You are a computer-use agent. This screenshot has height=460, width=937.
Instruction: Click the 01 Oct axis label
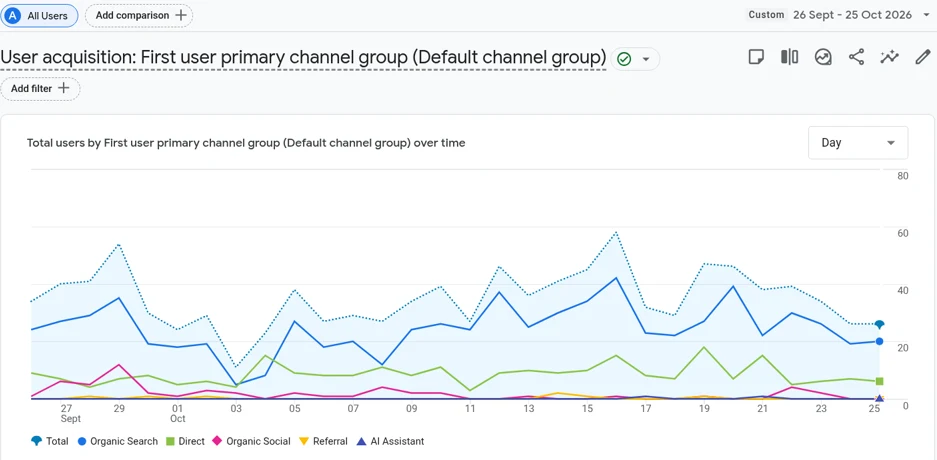[x=177, y=413]
